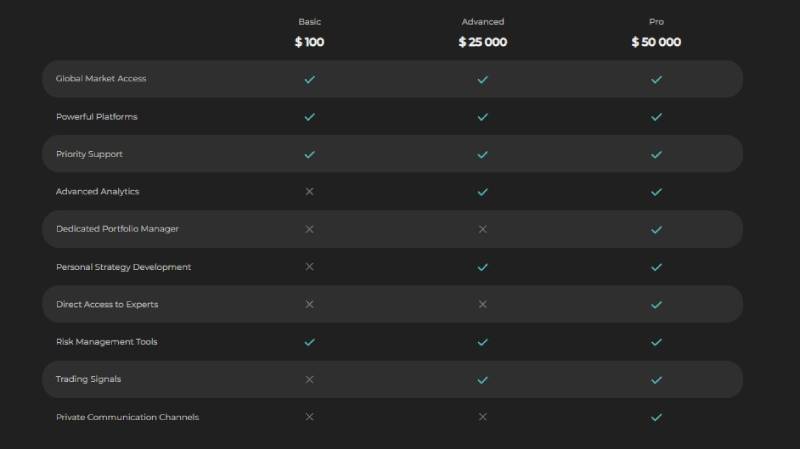Click the $ 50 000 price
Image resolution: width=800 pixels, height=449 pixels.
(656, 42)
